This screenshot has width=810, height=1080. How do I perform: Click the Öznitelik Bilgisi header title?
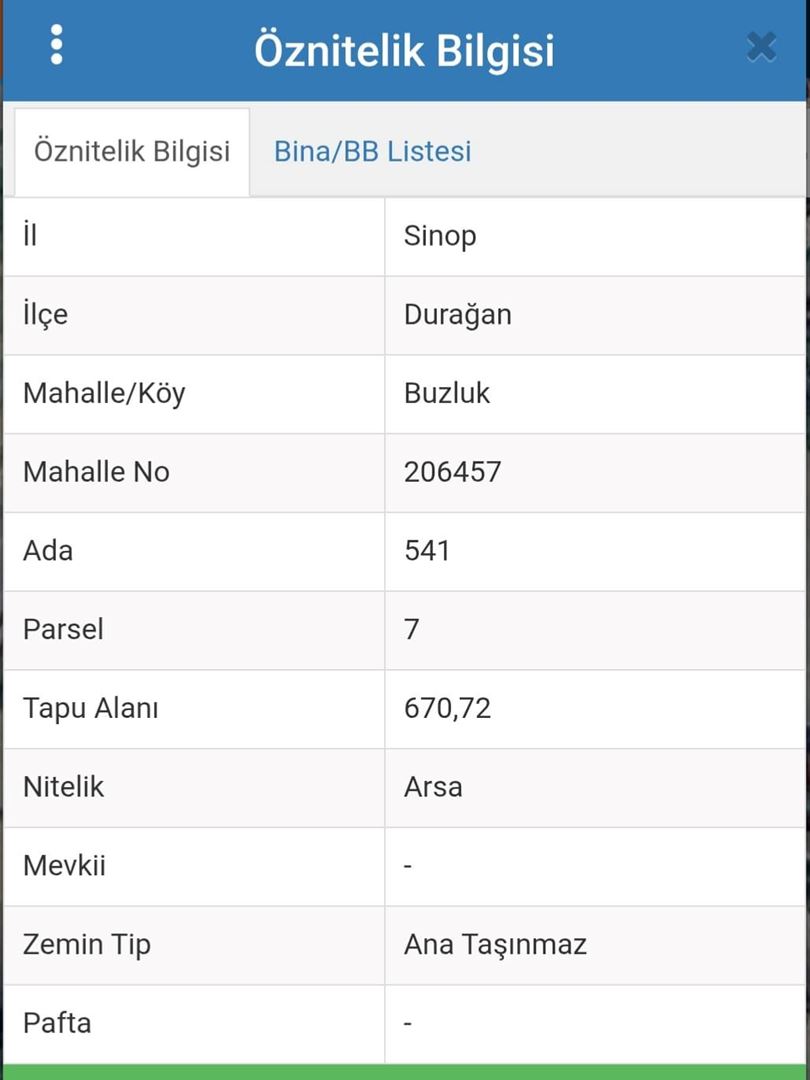point(404,50)
